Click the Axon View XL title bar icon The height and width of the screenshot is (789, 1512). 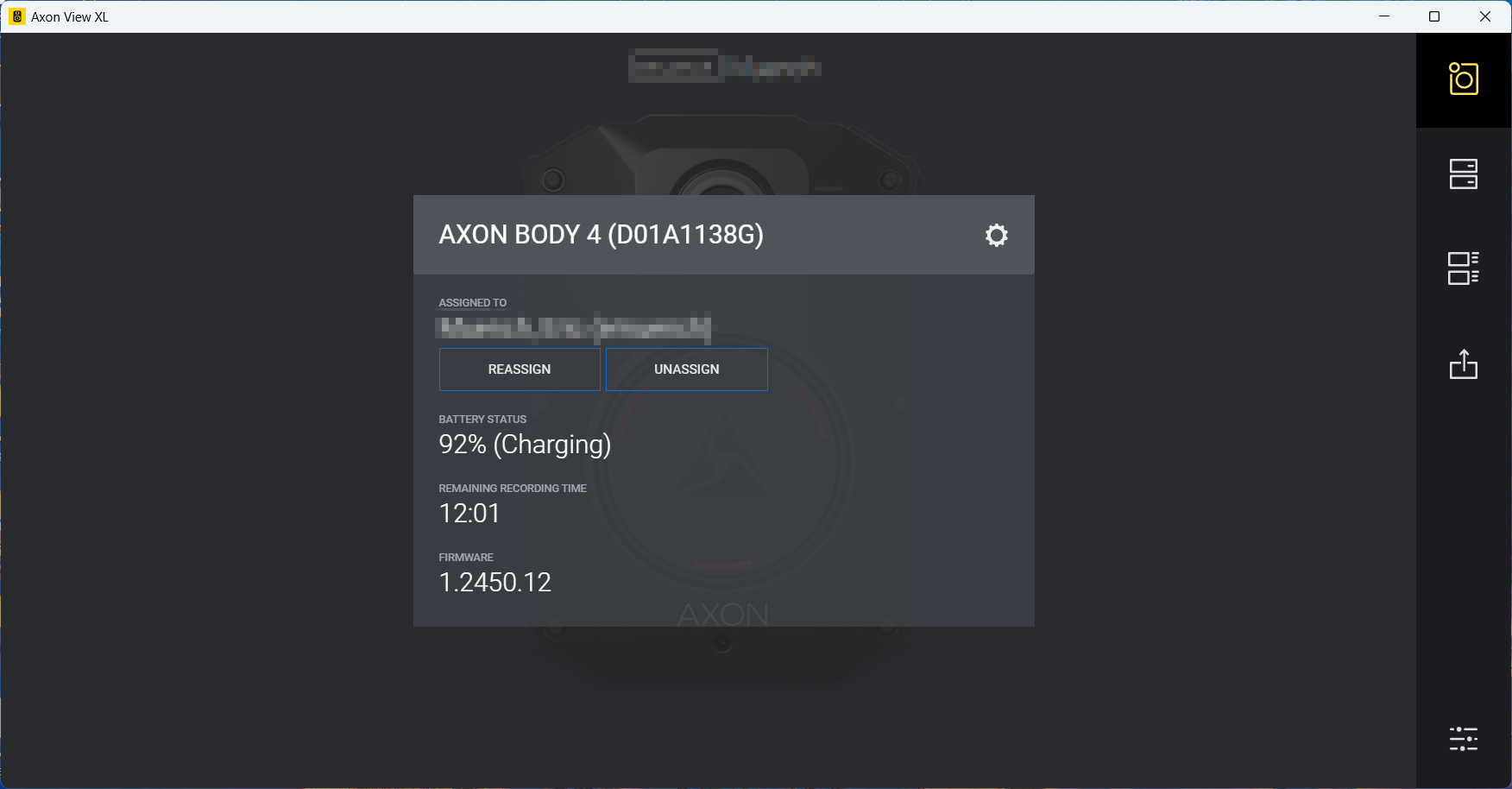pyautogui.click(x=16, y=16)
